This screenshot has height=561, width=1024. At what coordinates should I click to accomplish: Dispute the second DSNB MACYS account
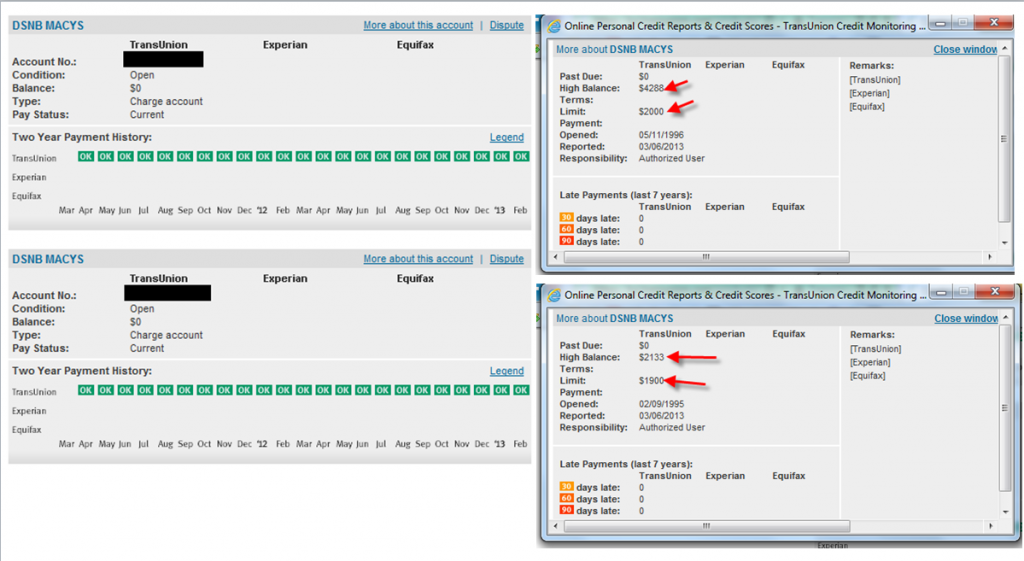click(506, 259)
